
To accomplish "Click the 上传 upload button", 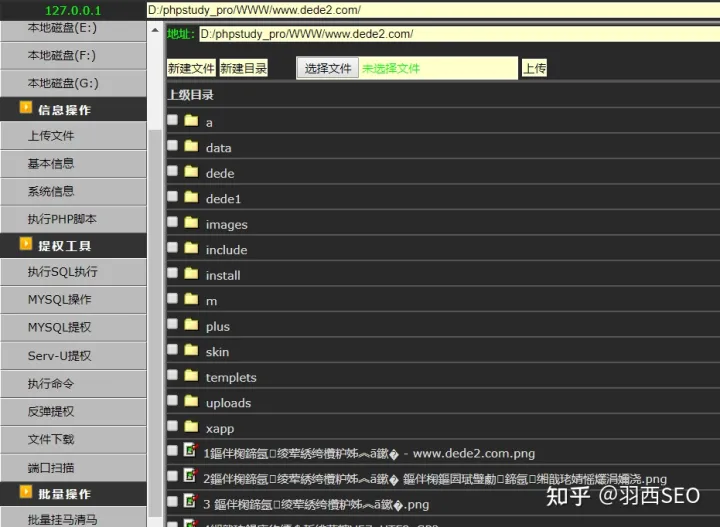I will 534,68.
